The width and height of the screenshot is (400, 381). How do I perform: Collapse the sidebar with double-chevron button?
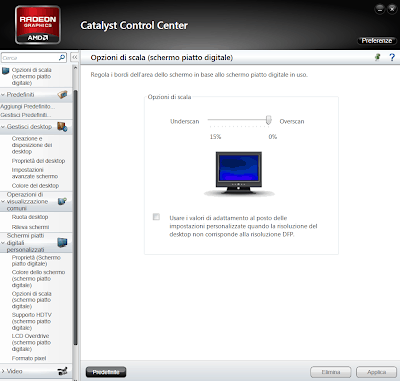(x=75, y=57)
